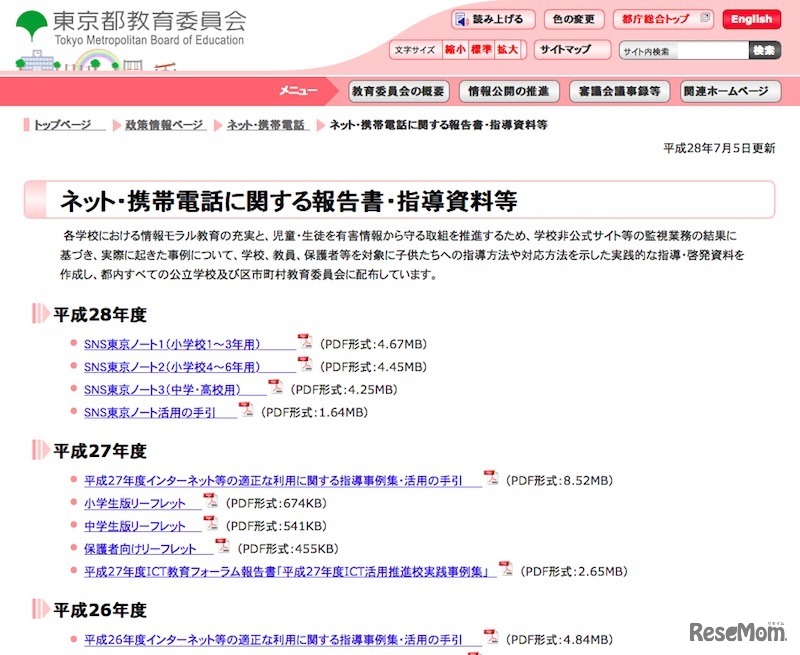Click the external link icon beside 都庁総合トップ
Image resolution: width=800 pixels, height=655 pixels.
pos(705,18)
